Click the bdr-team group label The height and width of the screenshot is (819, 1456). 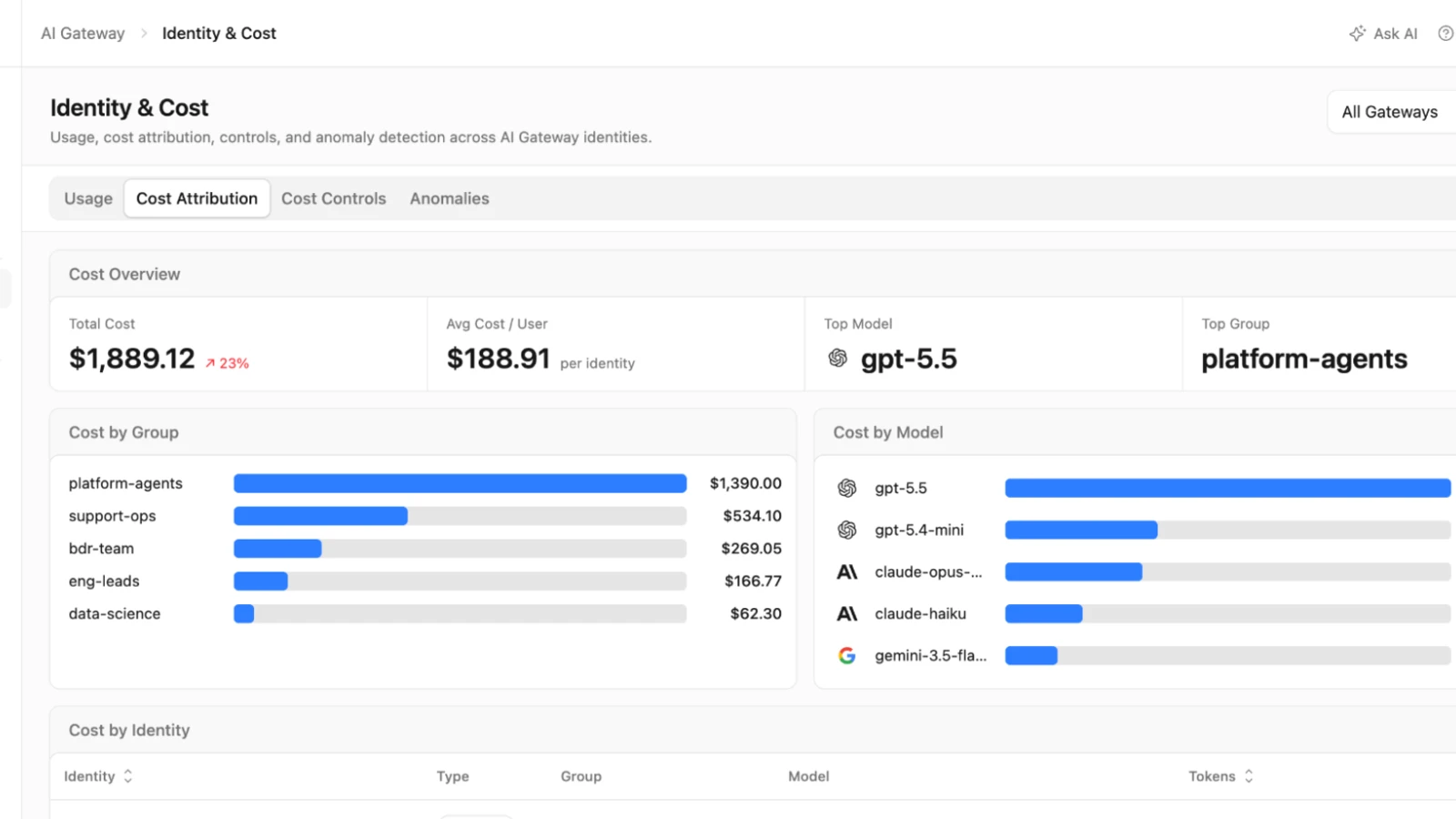pos(101,549)
